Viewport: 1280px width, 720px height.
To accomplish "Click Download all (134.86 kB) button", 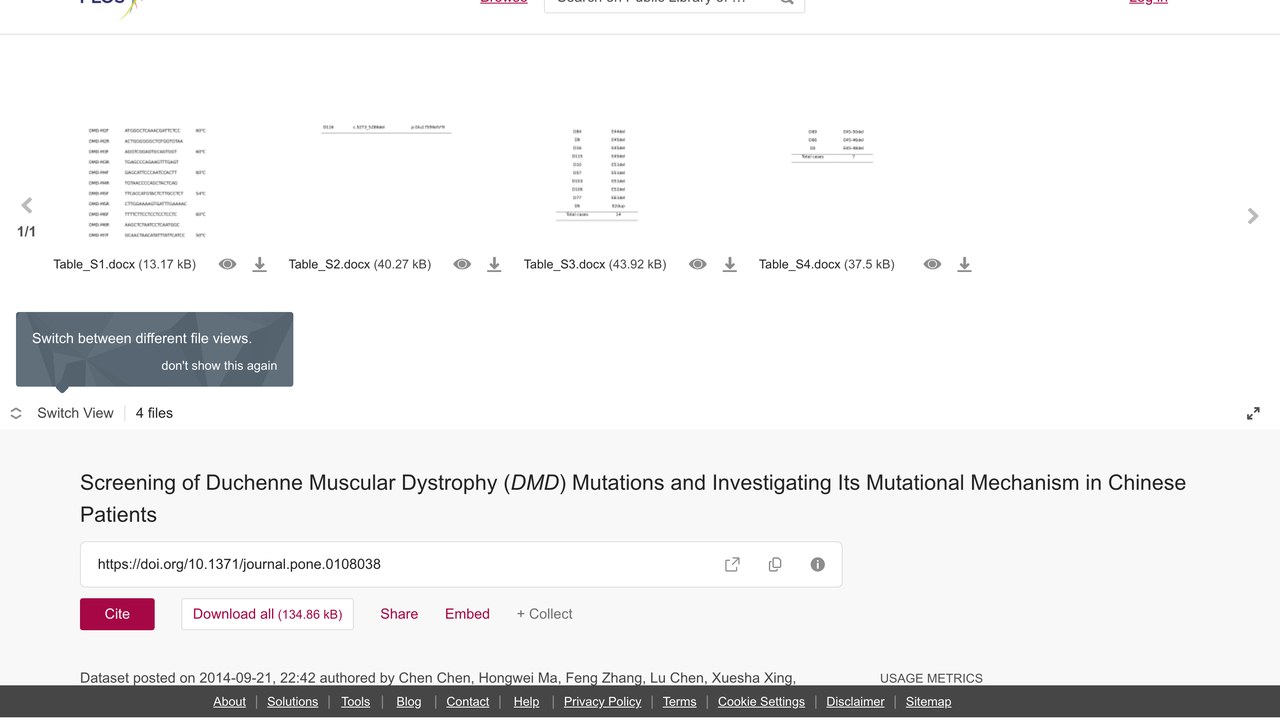I will tap(267, 614).
